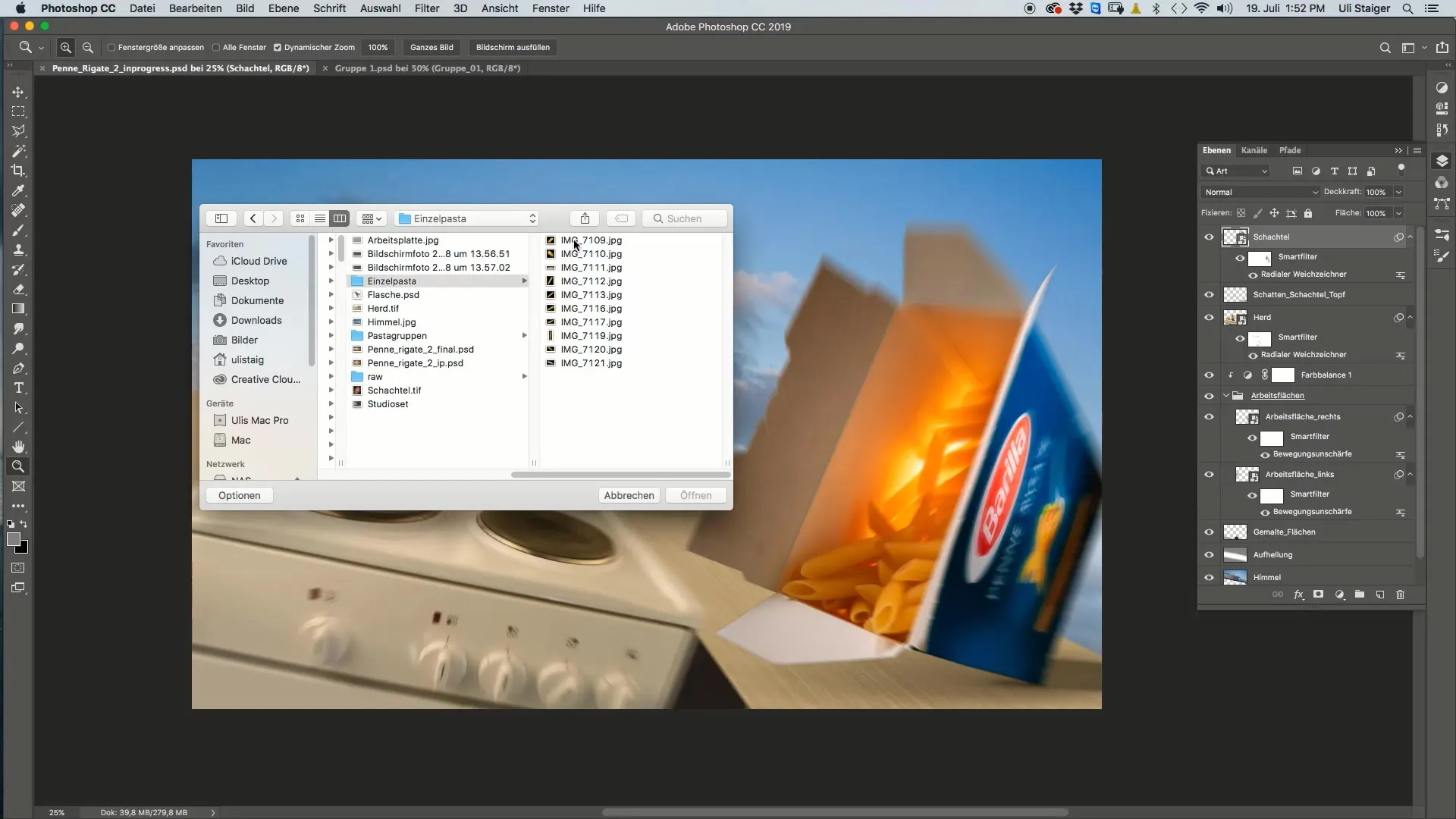Click Zoom In mode icon in options bar

click(66, 47)
